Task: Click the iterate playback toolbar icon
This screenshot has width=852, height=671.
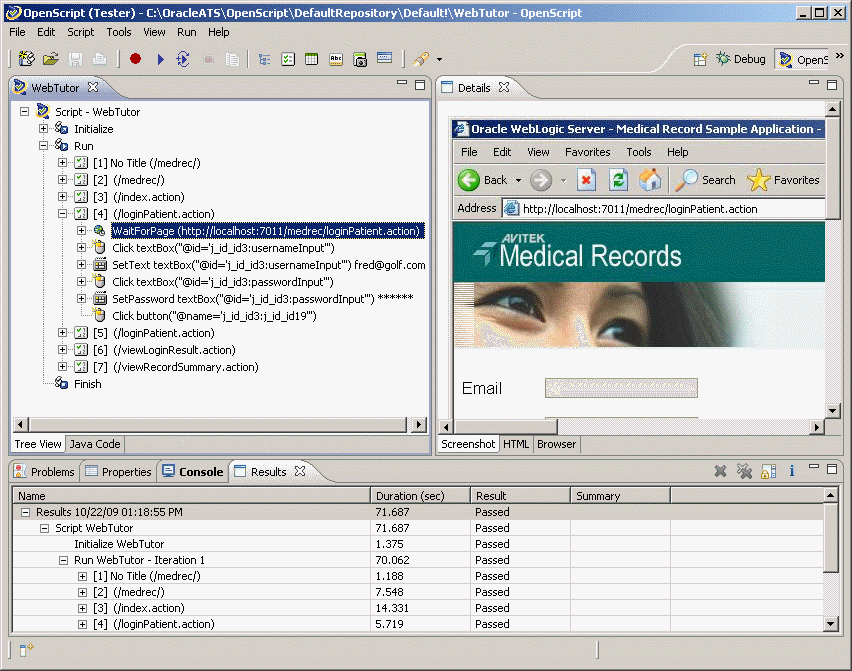Action: pos(183,60)
